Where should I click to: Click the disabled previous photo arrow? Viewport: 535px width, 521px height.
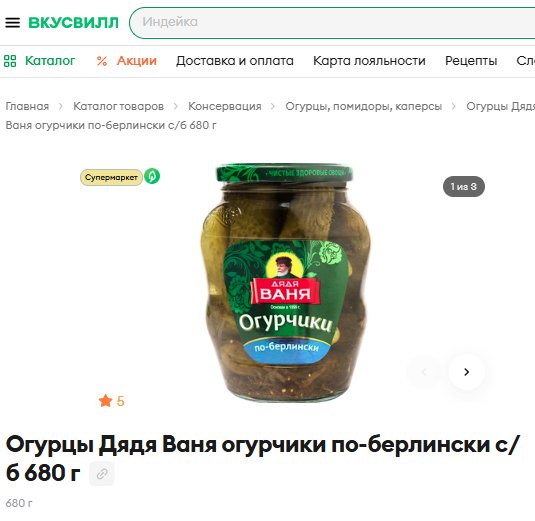click(424, 372)
